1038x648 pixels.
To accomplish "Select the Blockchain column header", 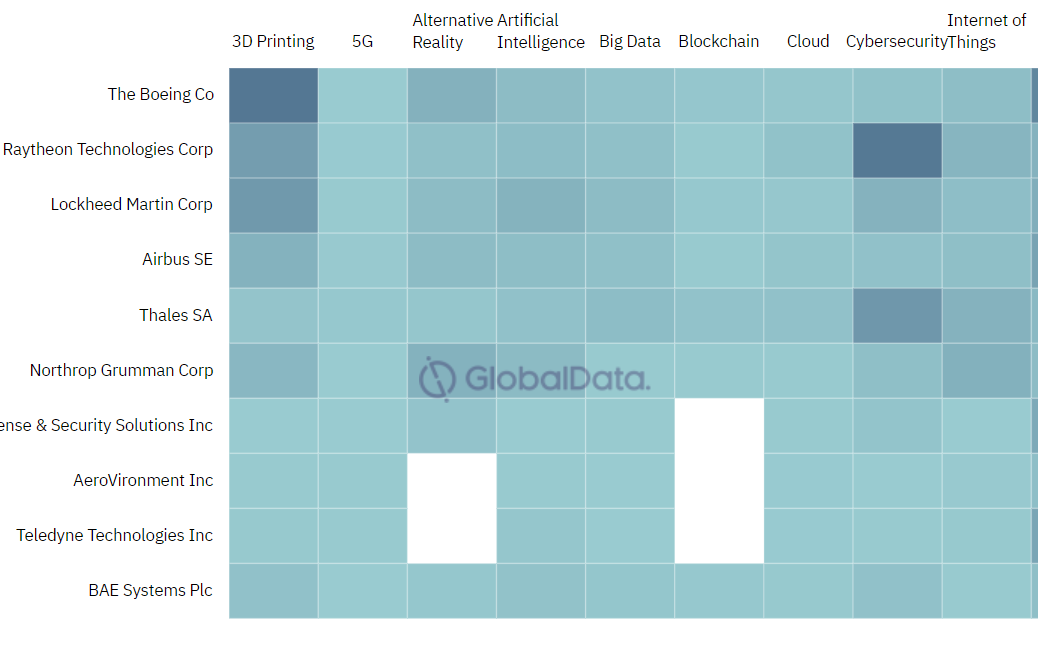I will coord(719,41).
